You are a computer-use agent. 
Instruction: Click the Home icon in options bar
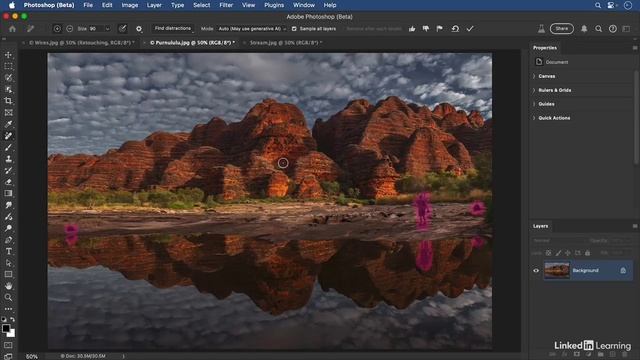[x=12, y=29]
